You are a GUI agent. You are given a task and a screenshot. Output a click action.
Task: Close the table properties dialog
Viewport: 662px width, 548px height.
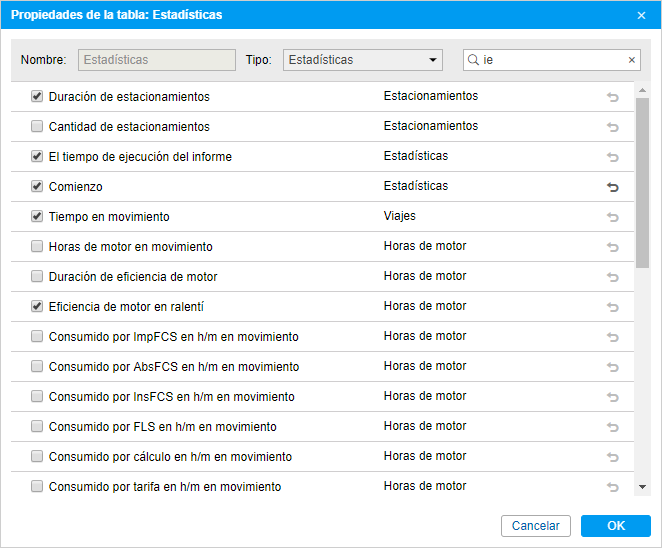click(641, 15)
